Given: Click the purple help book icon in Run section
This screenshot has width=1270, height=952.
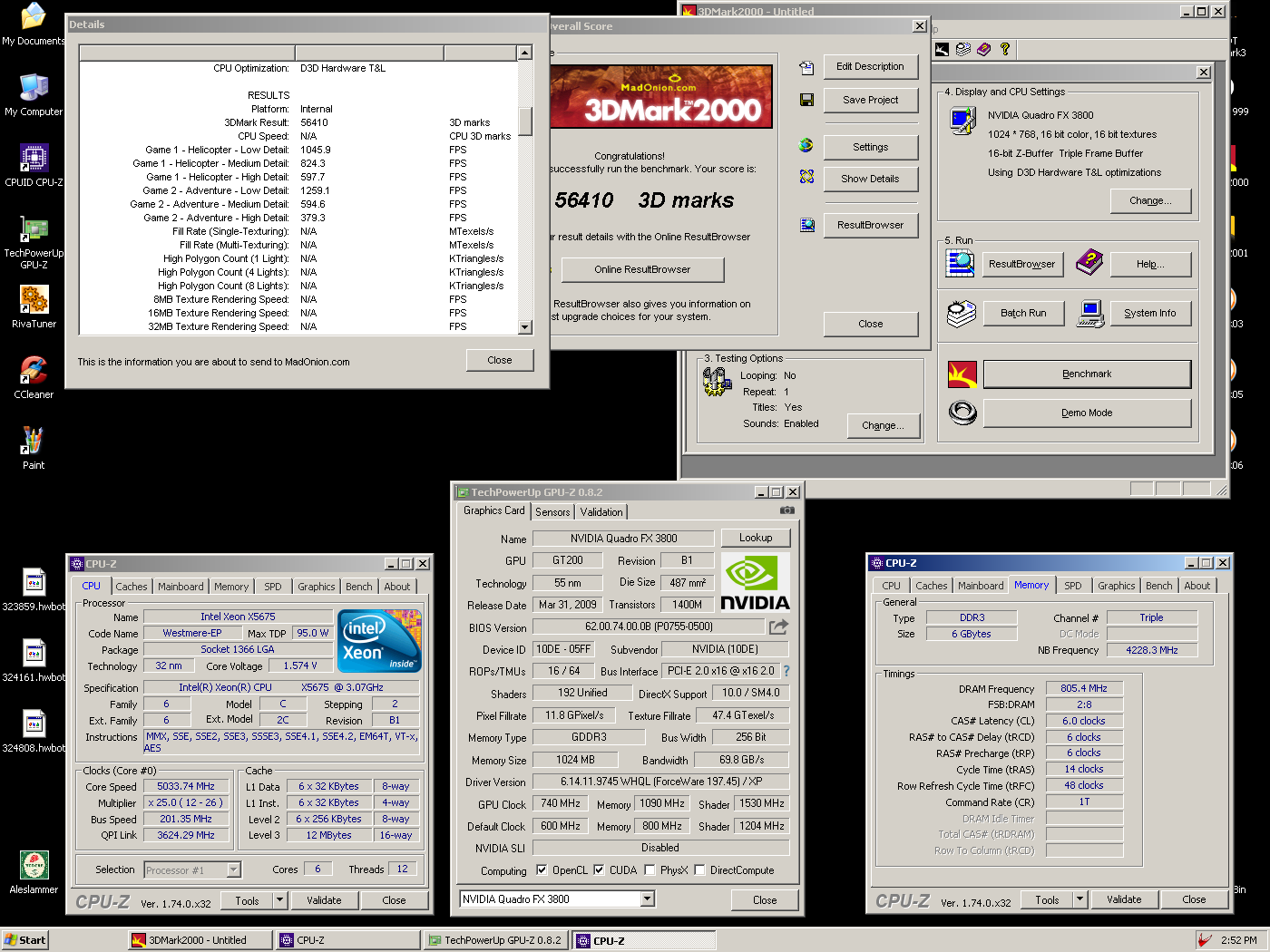Looking at the screenshot, I should (x=1089, y=263).
